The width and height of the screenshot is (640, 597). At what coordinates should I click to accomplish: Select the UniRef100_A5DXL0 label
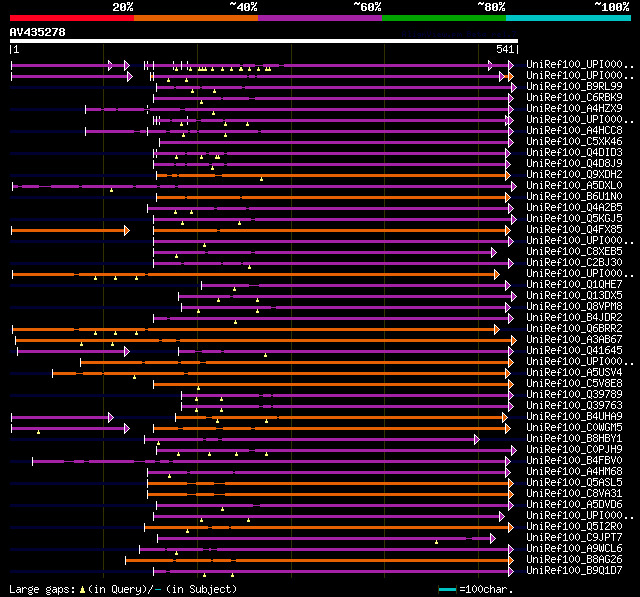pos(574,186)
